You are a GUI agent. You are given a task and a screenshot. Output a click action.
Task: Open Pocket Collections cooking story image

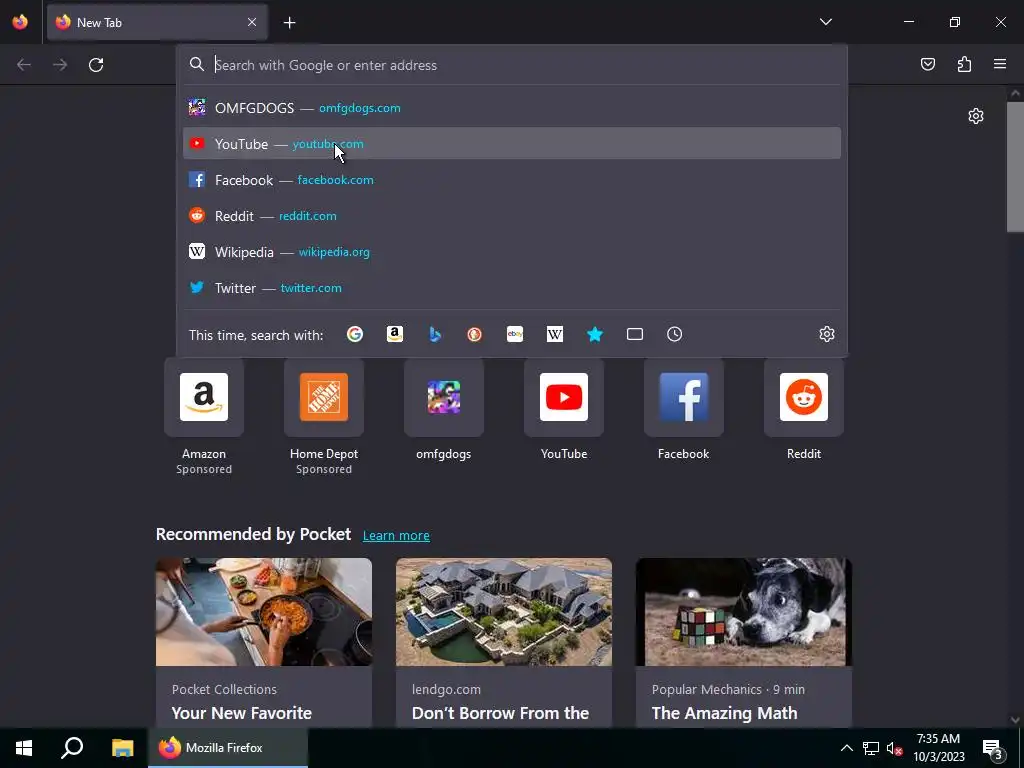pyautogui.click(x=264, y=612)
